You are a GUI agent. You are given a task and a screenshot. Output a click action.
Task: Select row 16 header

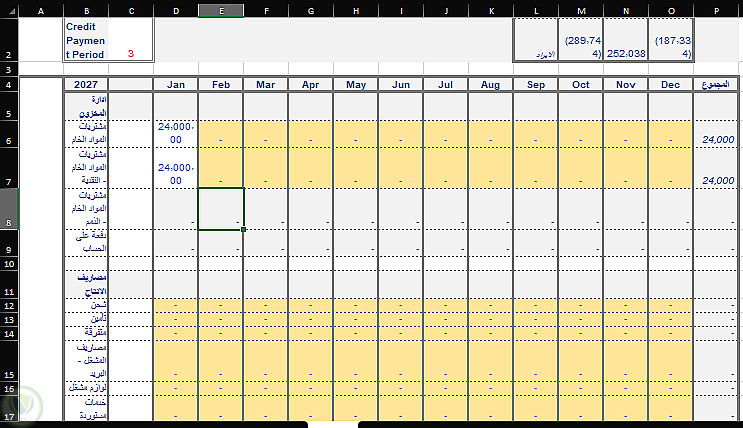(x=9, y=389)
